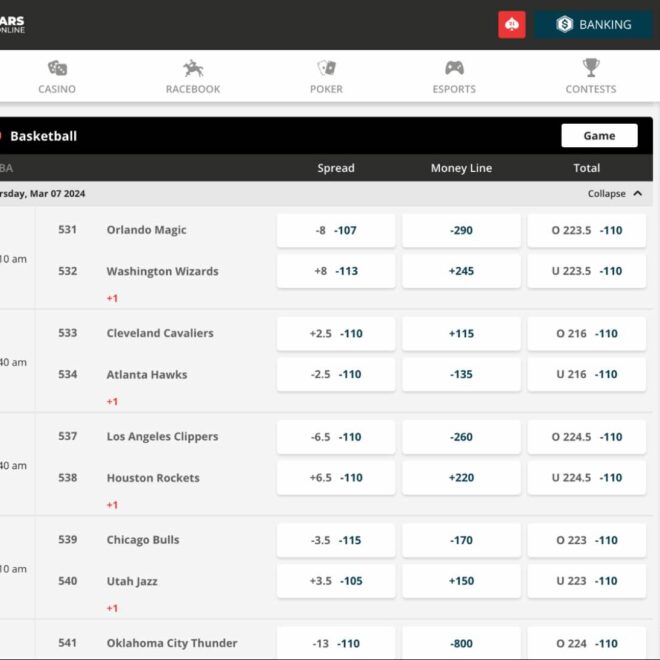Select Over 224.5 -110 total
The image size is (660, 660).
click(x=587, y=437)
